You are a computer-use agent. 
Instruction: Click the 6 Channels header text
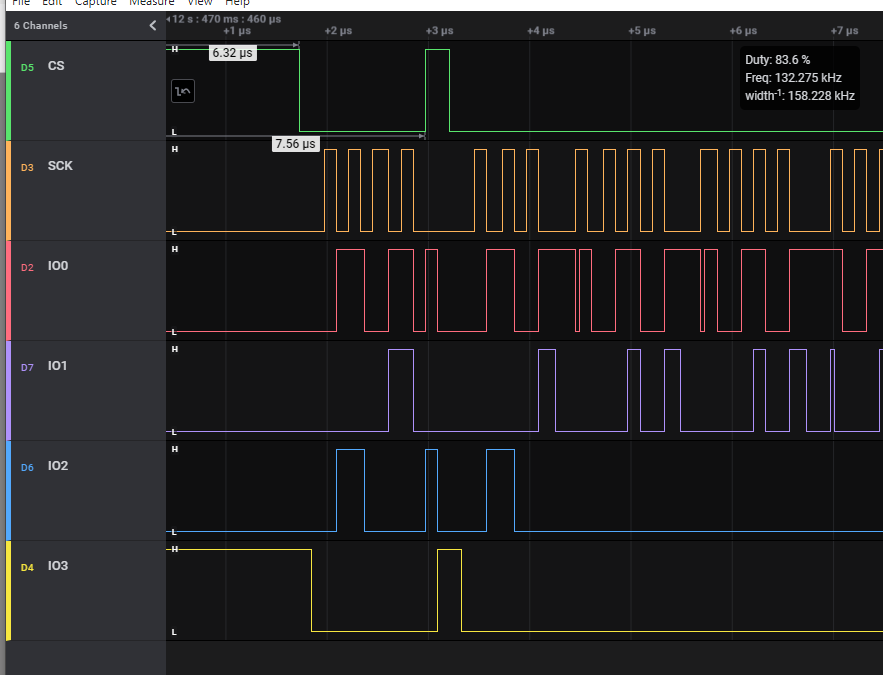point(41,25)
